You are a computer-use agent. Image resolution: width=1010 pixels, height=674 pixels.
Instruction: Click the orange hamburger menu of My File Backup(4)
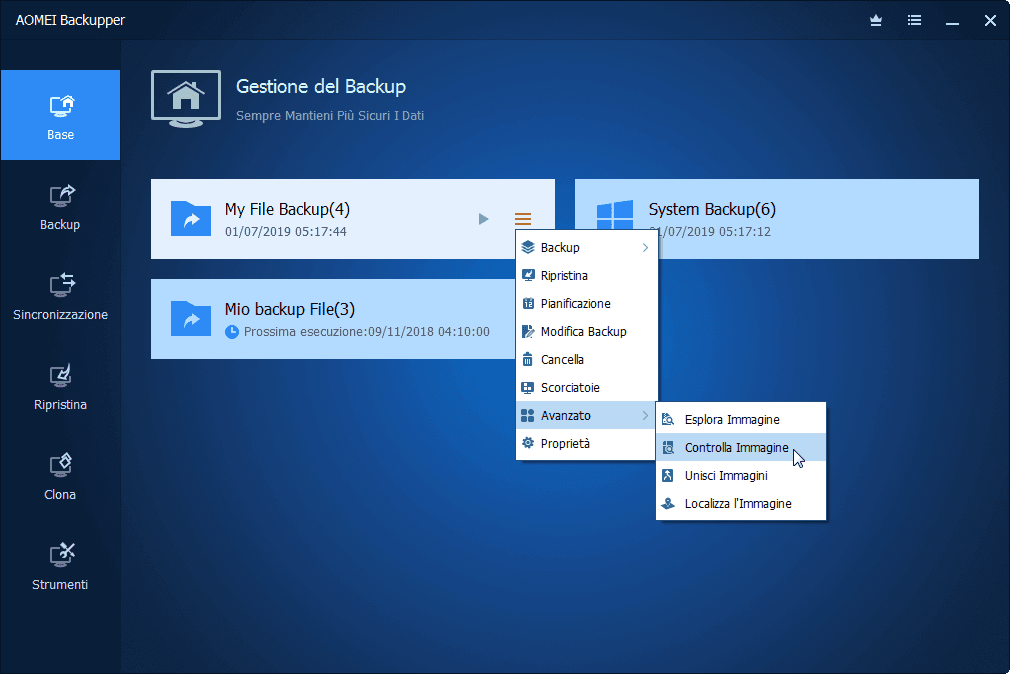pos(523,219)
